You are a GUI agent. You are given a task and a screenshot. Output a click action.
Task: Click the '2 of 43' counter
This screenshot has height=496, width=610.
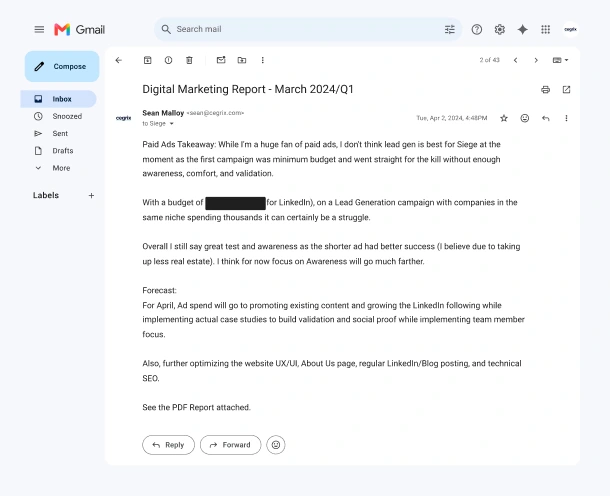489,60
